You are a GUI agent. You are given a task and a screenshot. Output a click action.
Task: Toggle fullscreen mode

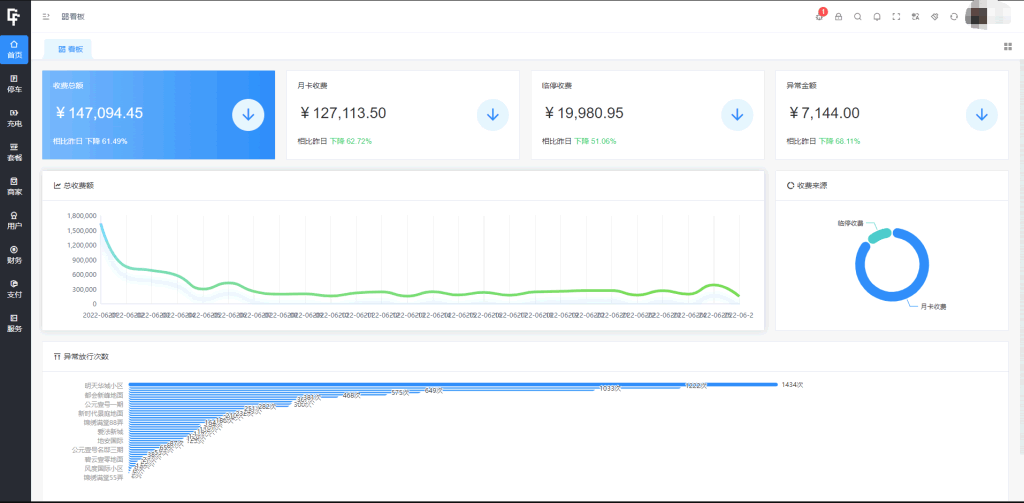(896, 17)
